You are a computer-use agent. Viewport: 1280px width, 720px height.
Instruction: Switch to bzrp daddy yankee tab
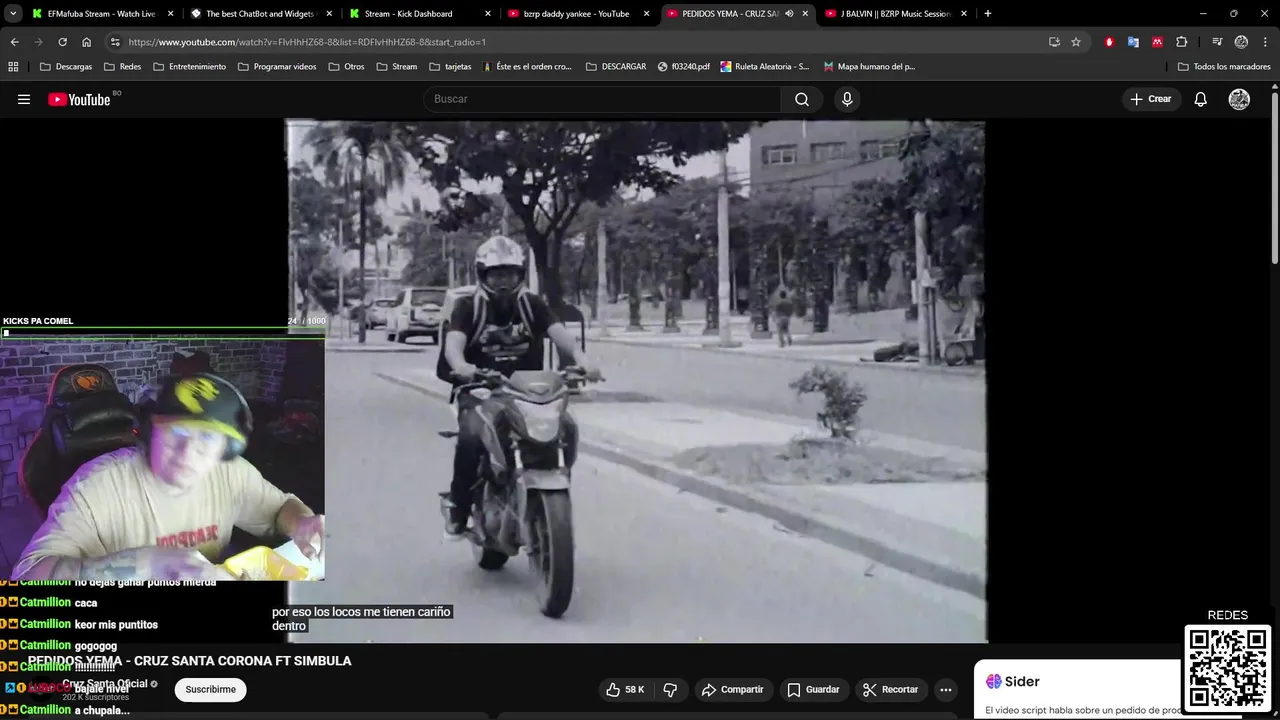[576, 14]
